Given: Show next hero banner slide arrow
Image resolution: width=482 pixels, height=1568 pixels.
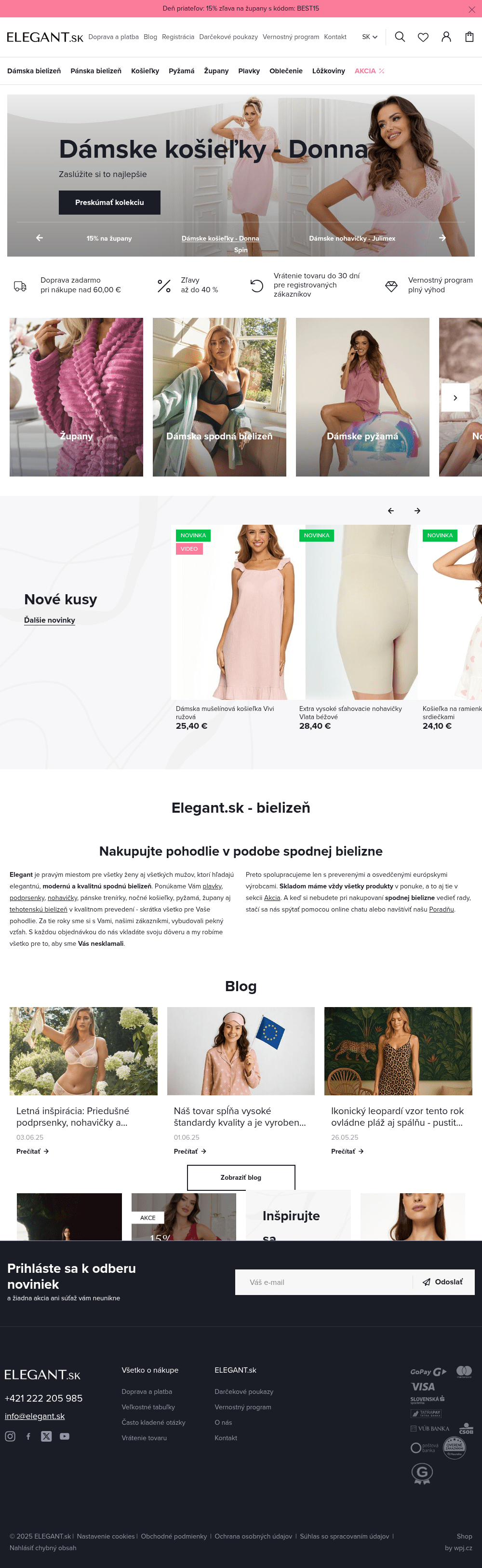Looking at the screenshot, I should (442, 238).
